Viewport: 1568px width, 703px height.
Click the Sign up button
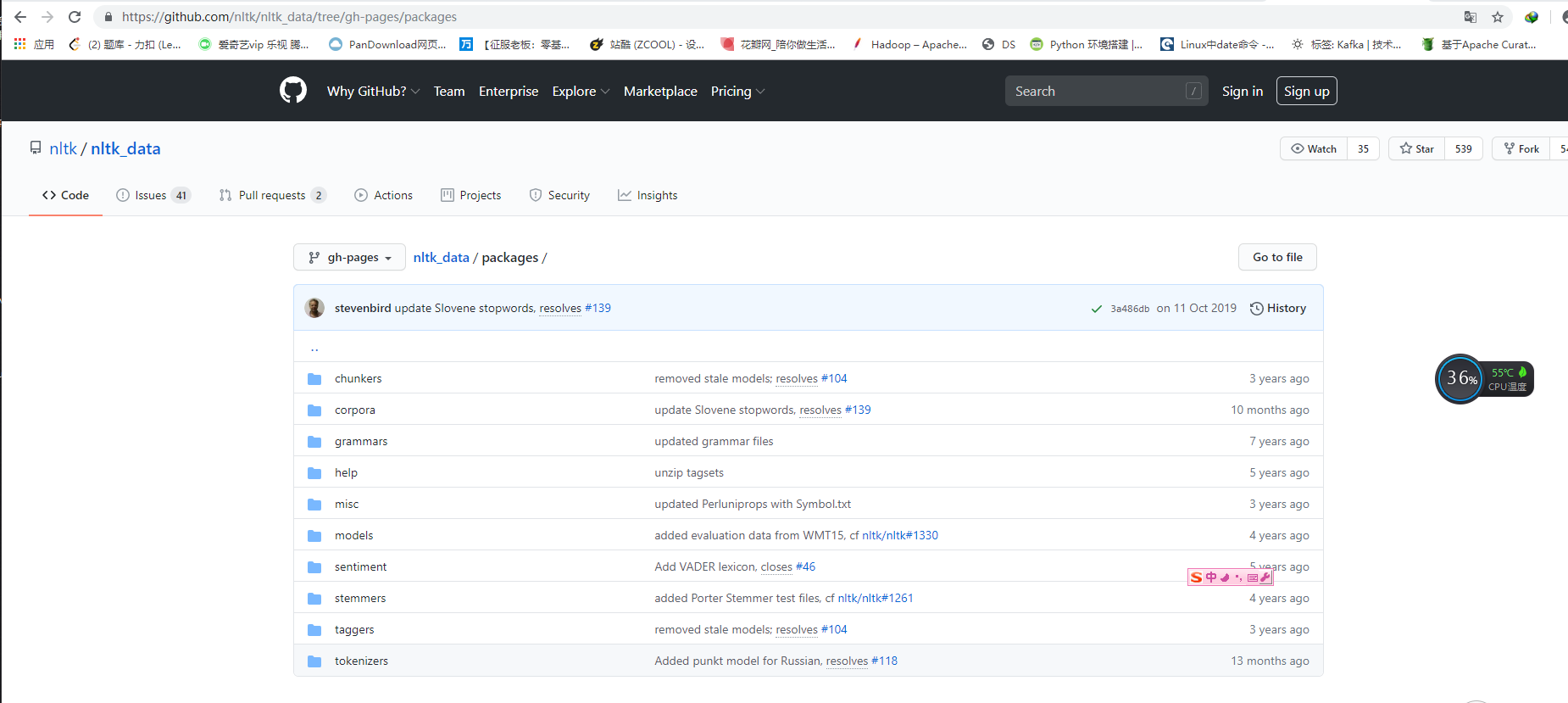1306,91
